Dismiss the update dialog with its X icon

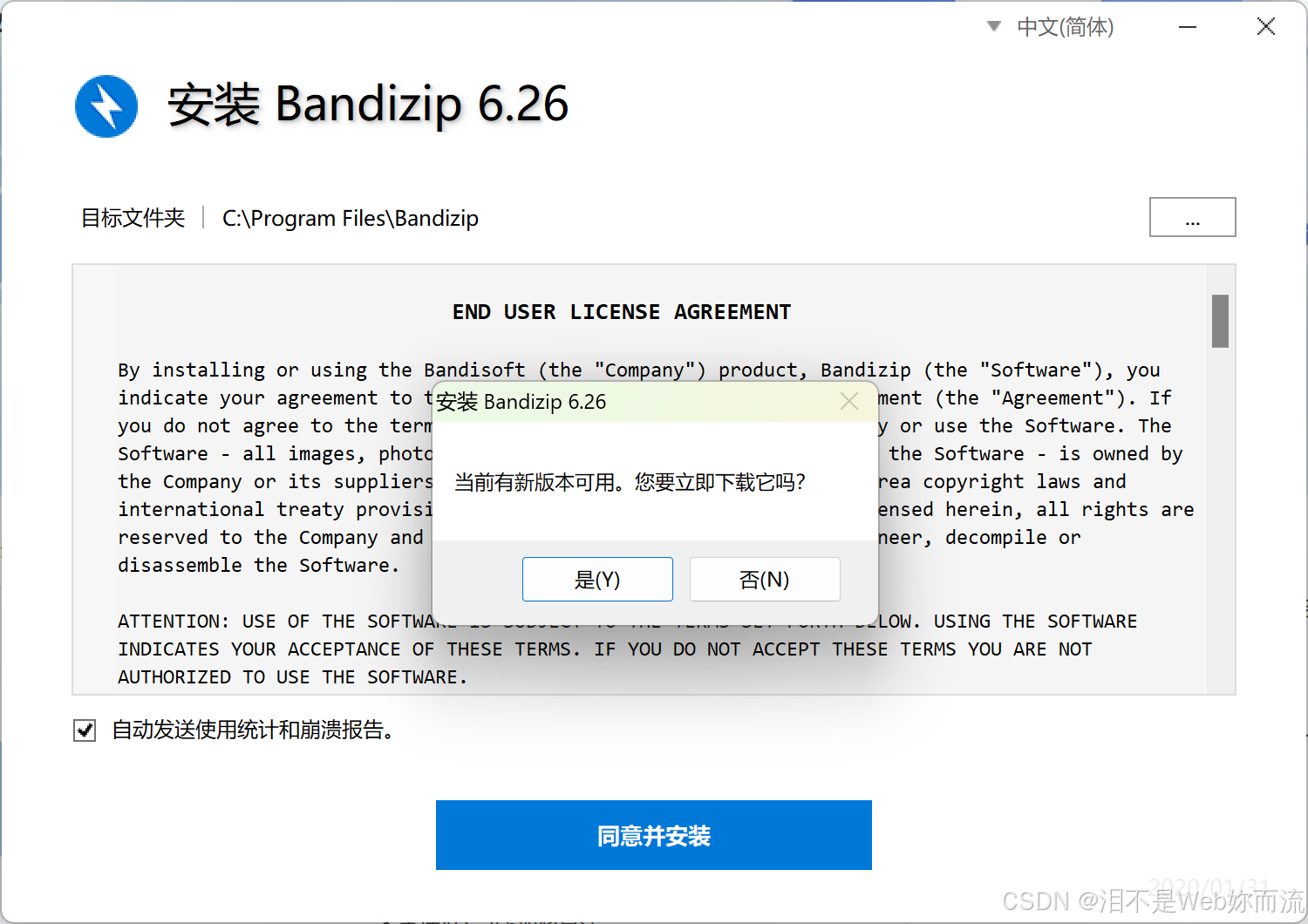(x=849, y=401)
